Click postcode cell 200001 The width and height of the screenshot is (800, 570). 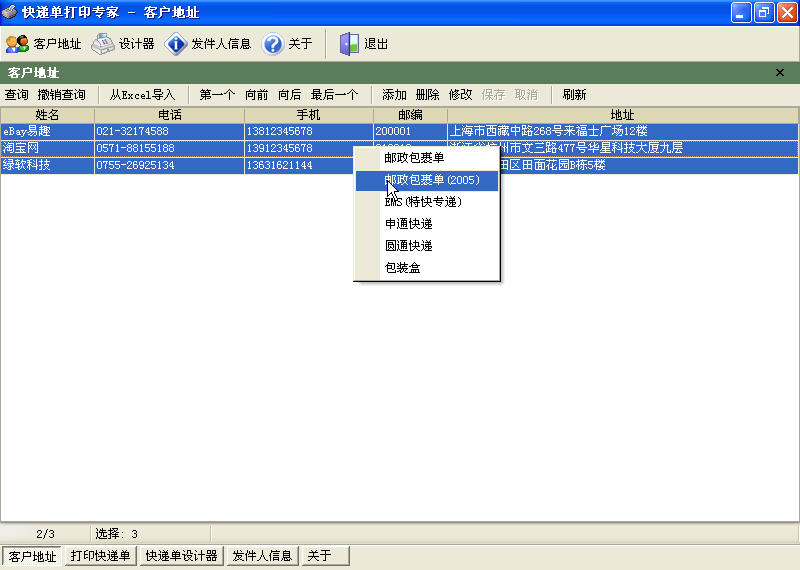[x=410, y=131]
